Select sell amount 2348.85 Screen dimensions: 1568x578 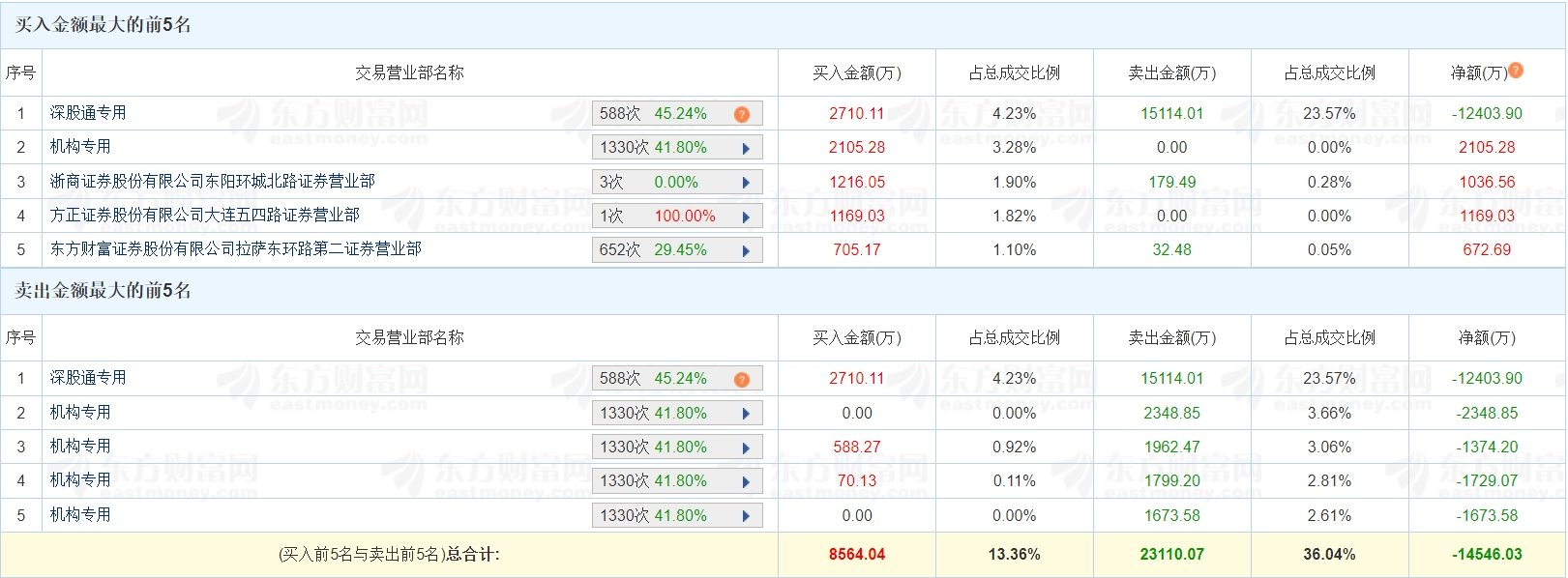point(1172,414)
